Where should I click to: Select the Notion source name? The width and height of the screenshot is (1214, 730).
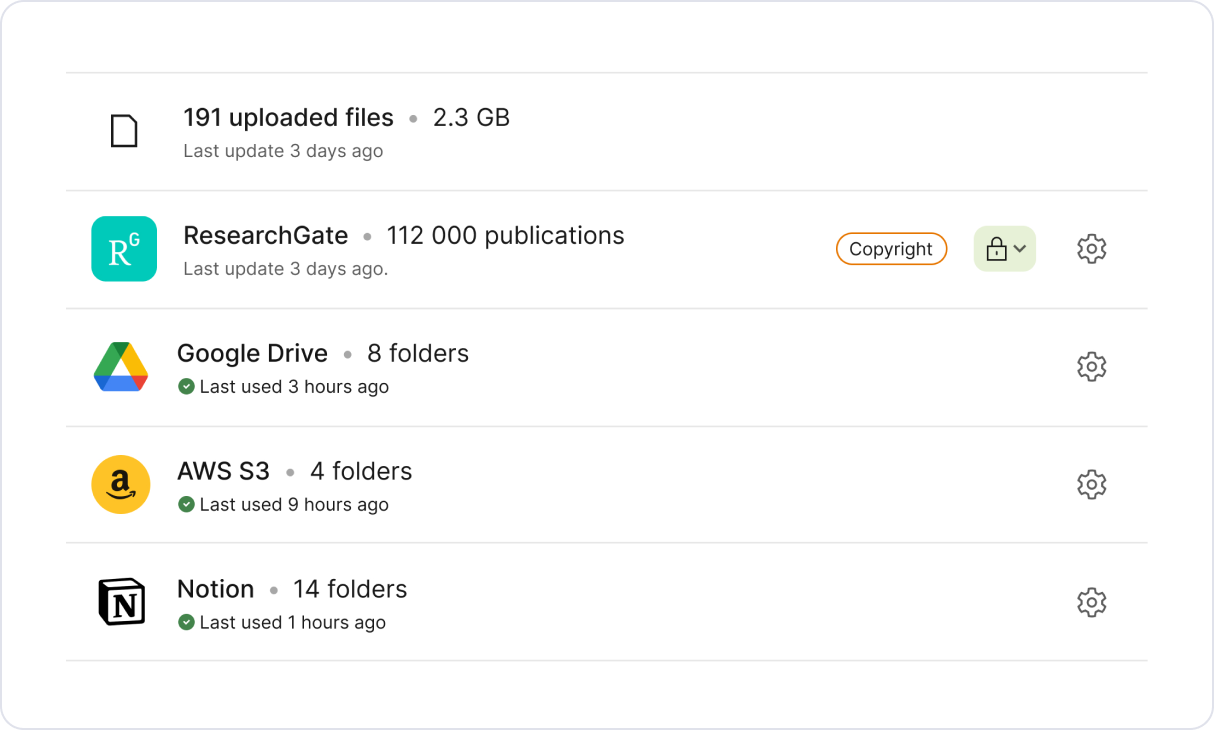[216, 590]
